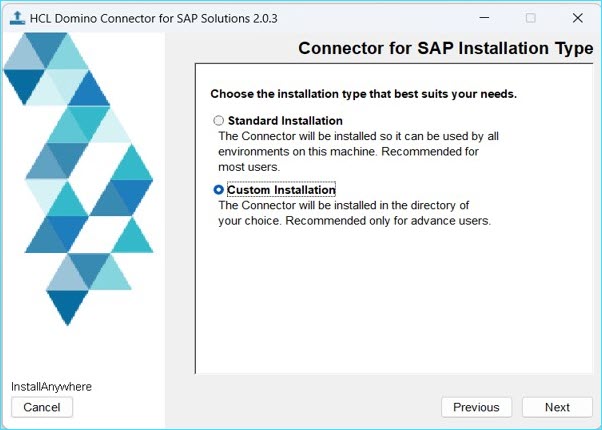Proceed by clicking Next
The height and width of the screenshot is (430, 602).
(557, 407)
